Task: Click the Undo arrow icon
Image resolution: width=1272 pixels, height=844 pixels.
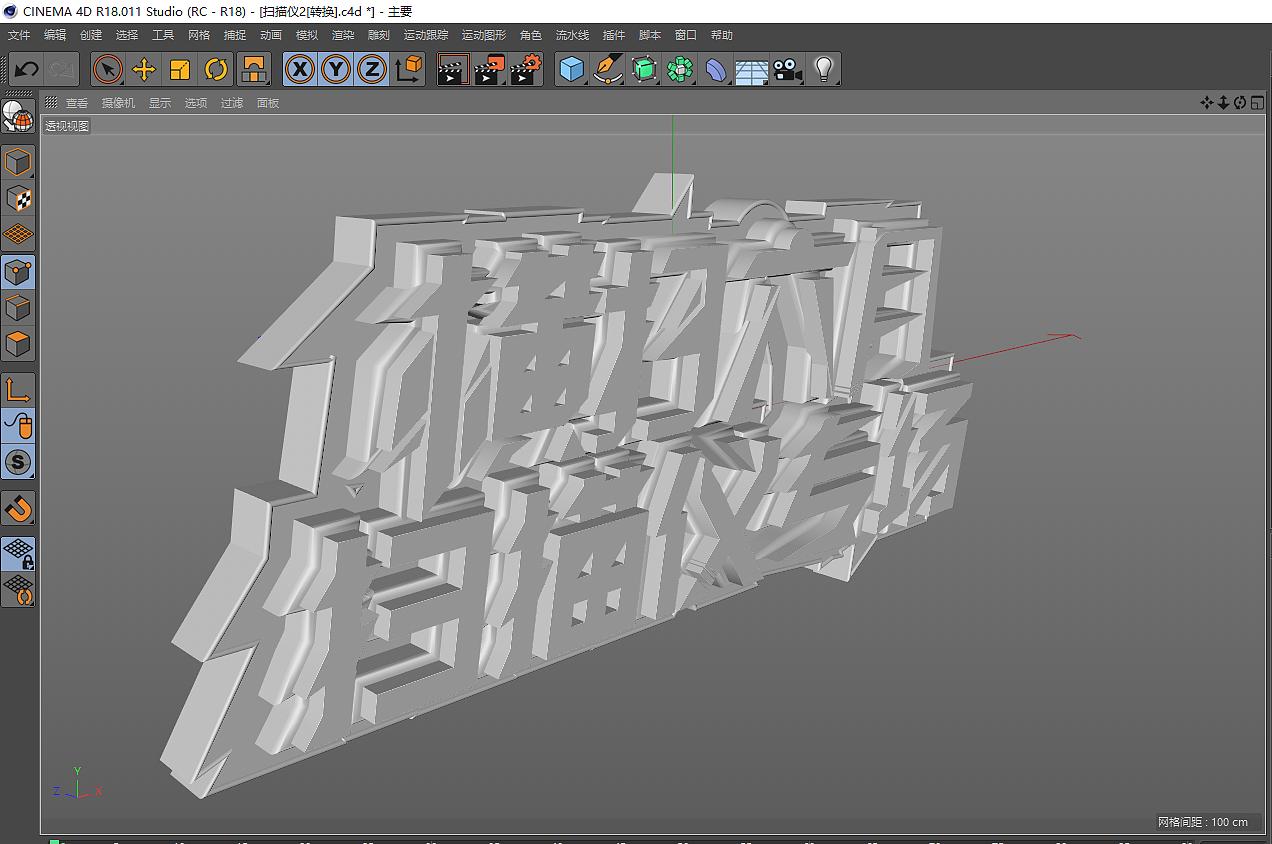Action: [x=27, y=69]
